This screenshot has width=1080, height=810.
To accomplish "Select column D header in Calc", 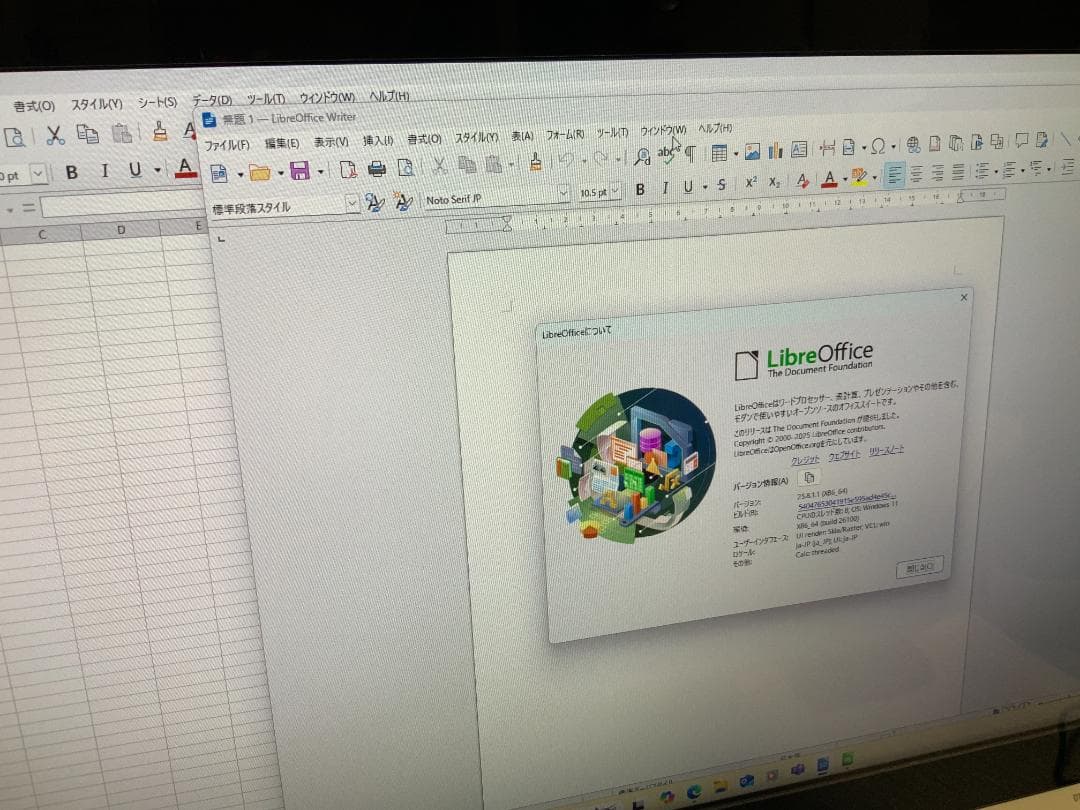I will (x=121, y=232).
